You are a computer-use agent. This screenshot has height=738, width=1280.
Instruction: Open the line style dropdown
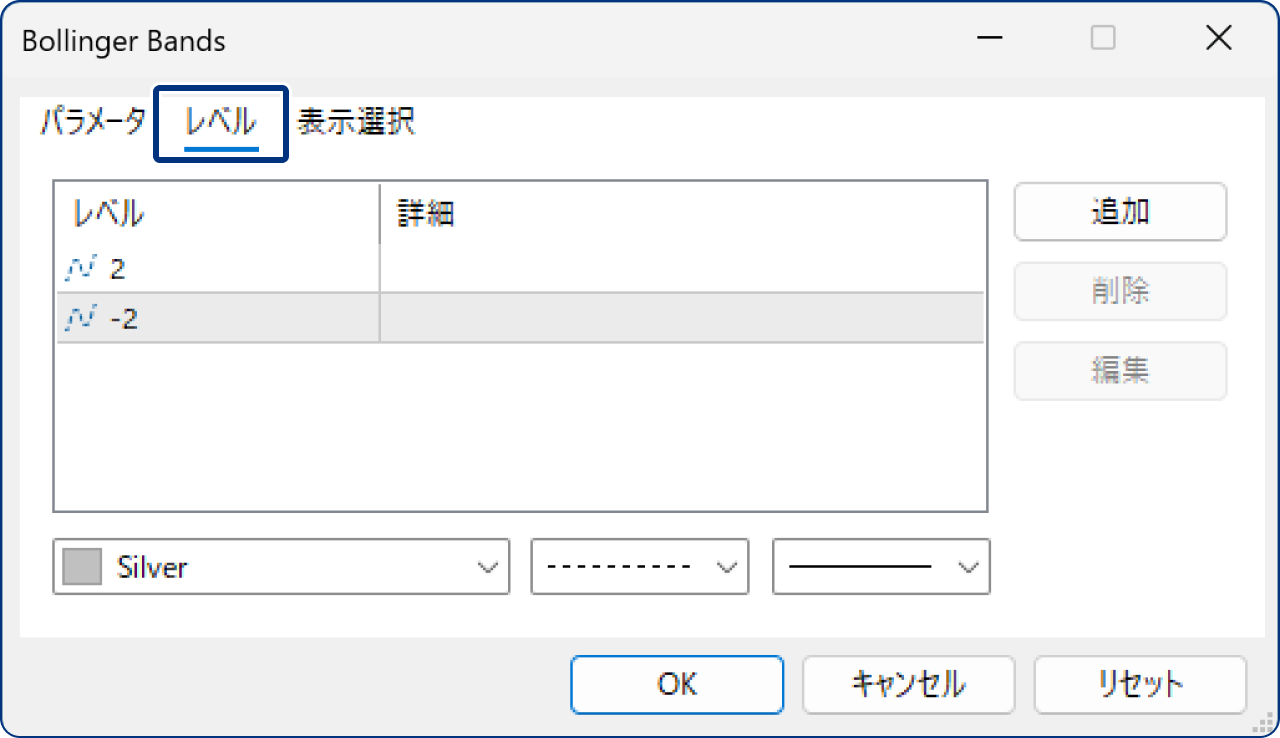pos(640,566)
